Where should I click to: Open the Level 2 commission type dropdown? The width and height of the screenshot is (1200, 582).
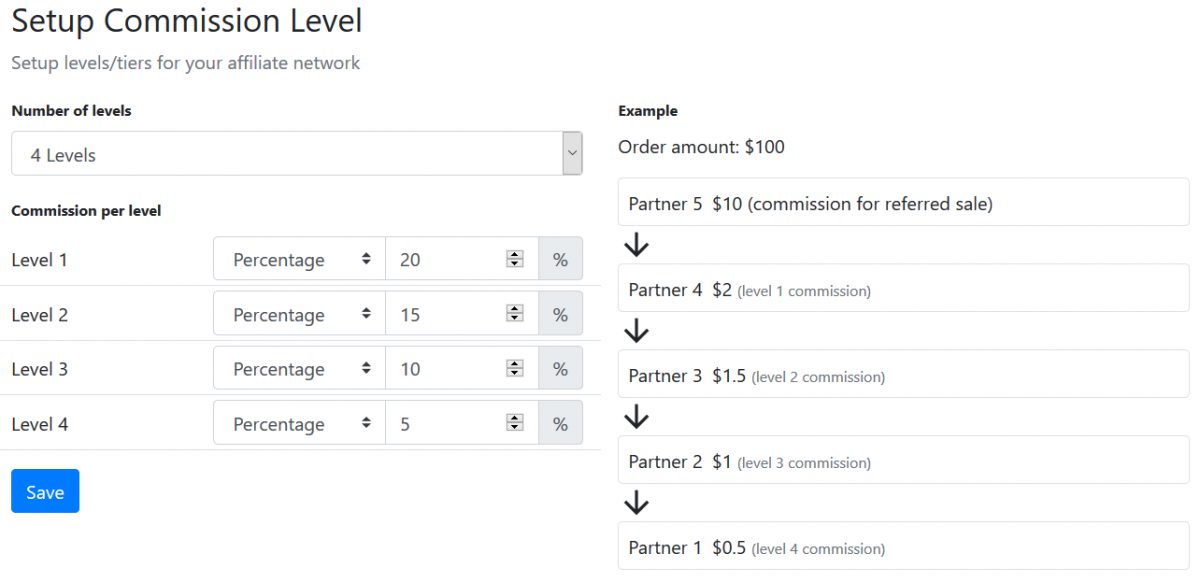pos(298,313)
